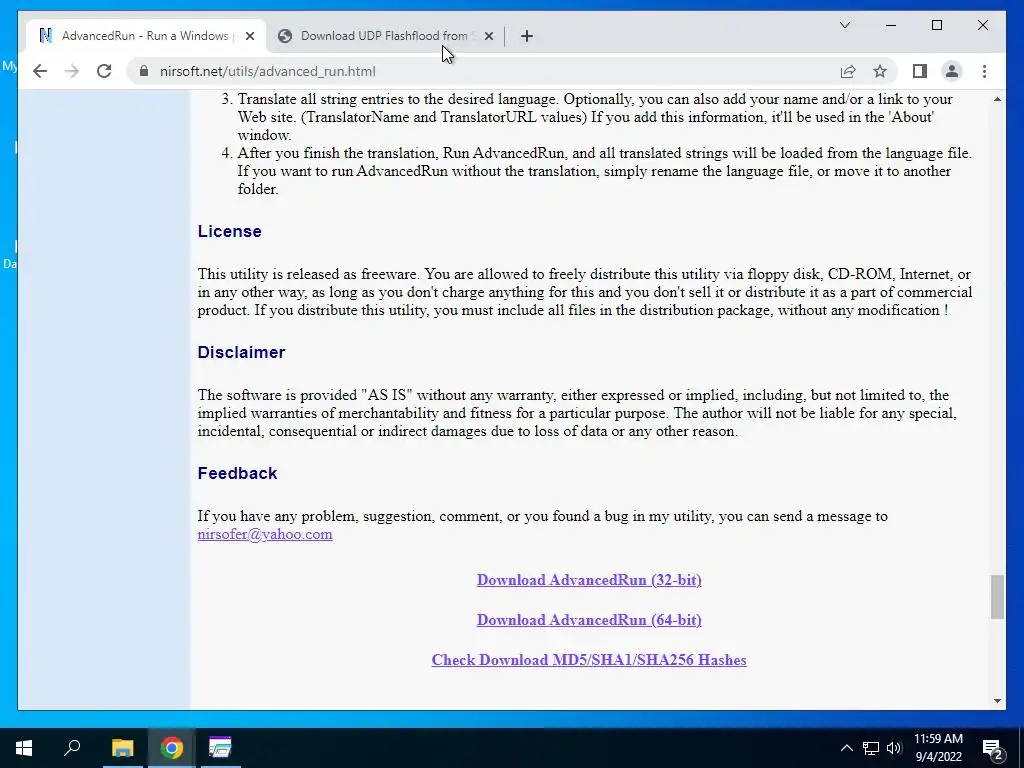
Task: Click the License heading
Action: pos(229,231)
